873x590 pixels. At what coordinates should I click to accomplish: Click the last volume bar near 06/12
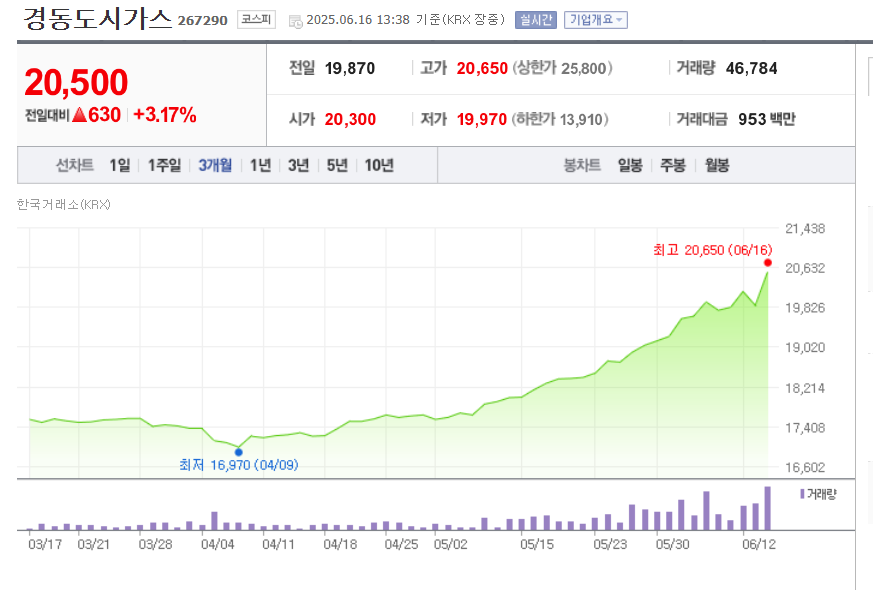[767, 508]
